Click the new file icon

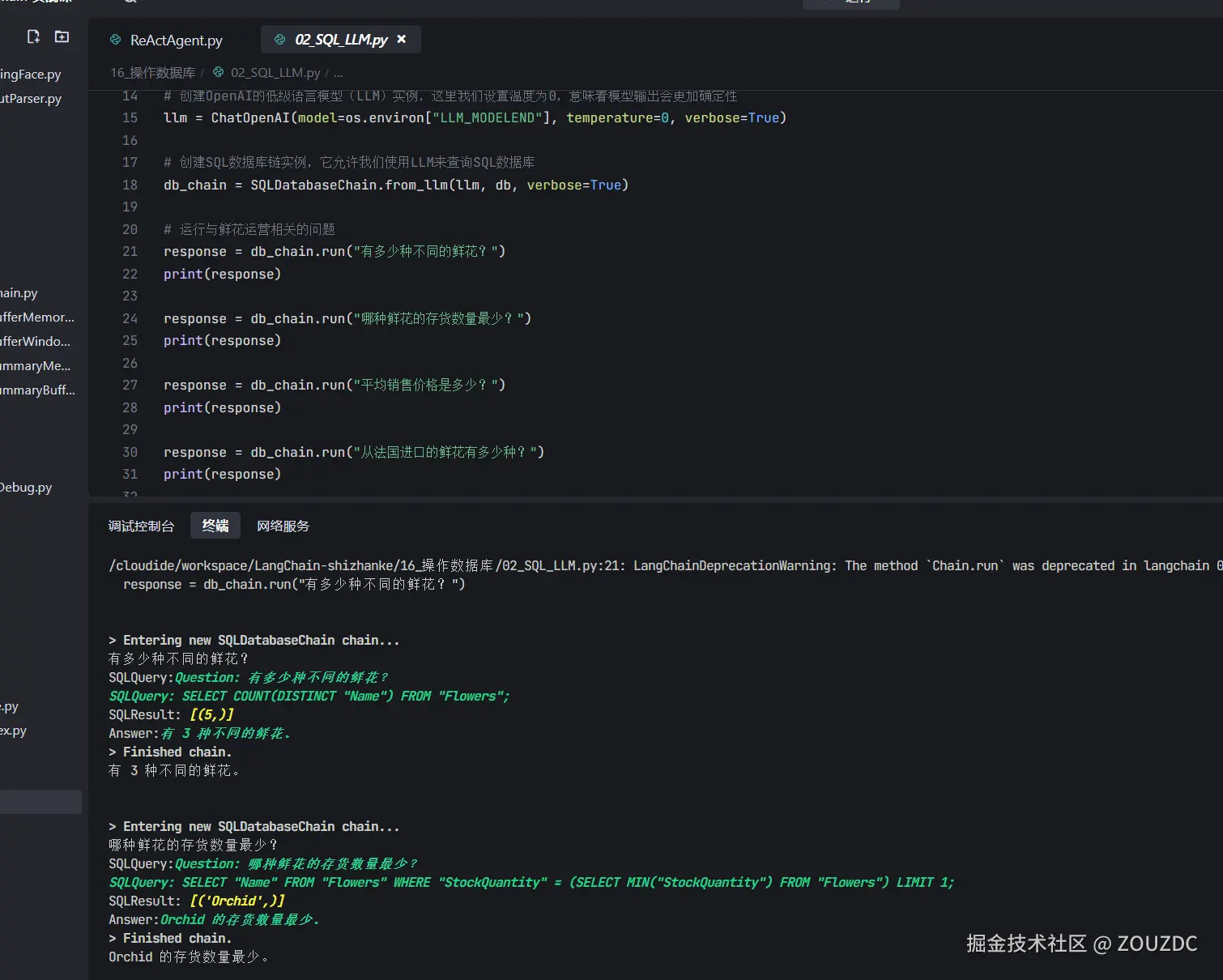33,36
